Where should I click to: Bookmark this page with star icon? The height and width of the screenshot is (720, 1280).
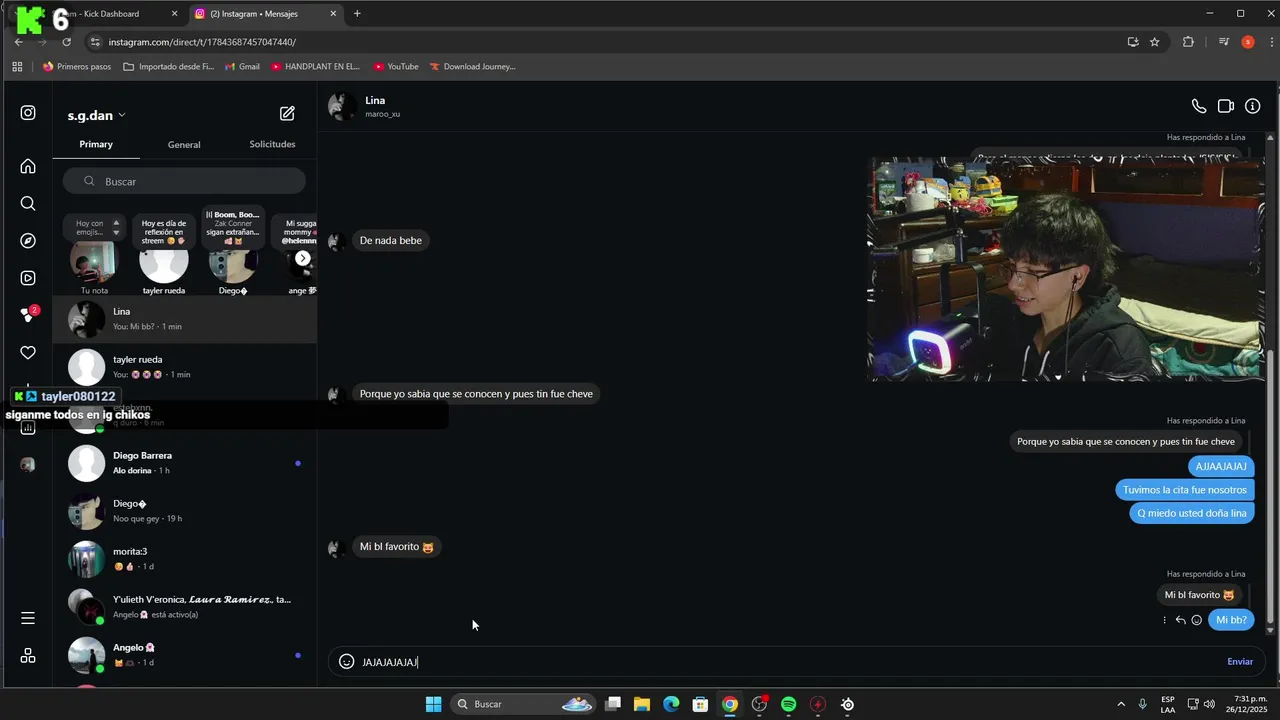tap(1155, 42)
